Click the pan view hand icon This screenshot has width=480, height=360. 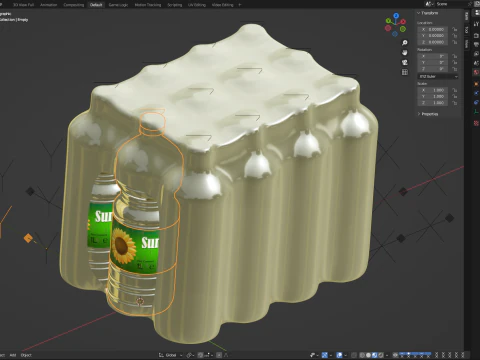tap(405, 53)
